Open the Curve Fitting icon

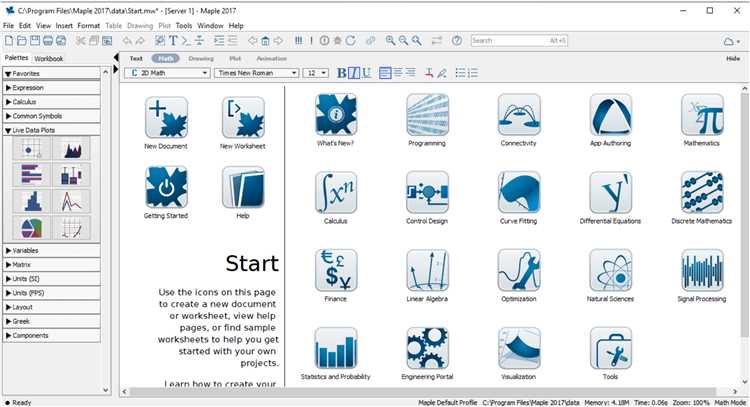tap(519, 193)
